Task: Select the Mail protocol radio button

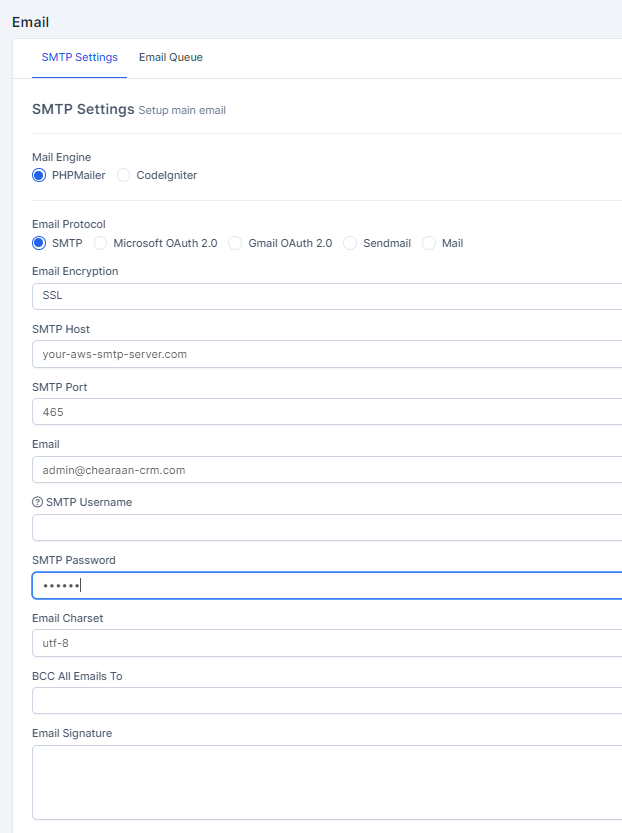Action: coord(429,243)
